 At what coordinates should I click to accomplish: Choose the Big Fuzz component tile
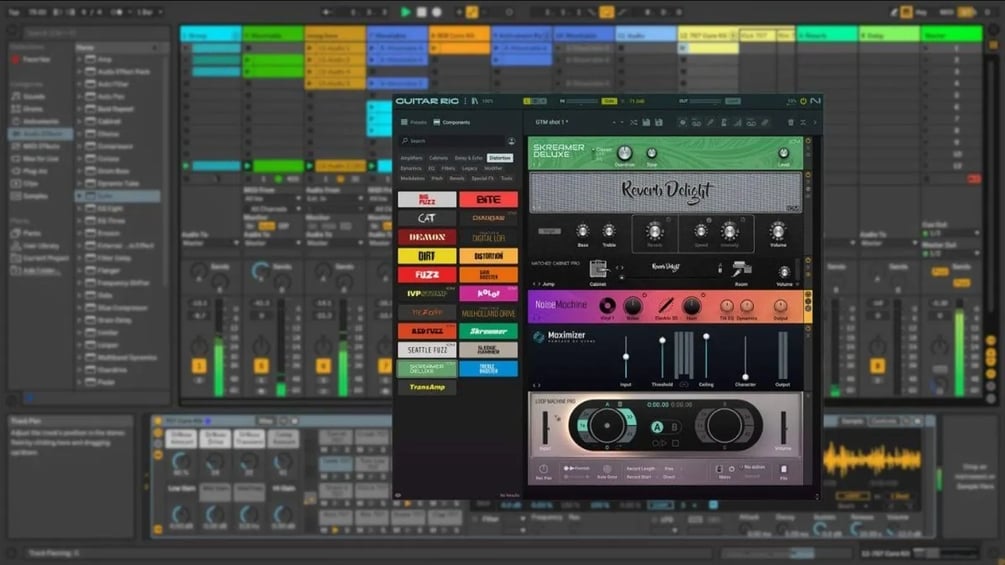click(427, 200)
